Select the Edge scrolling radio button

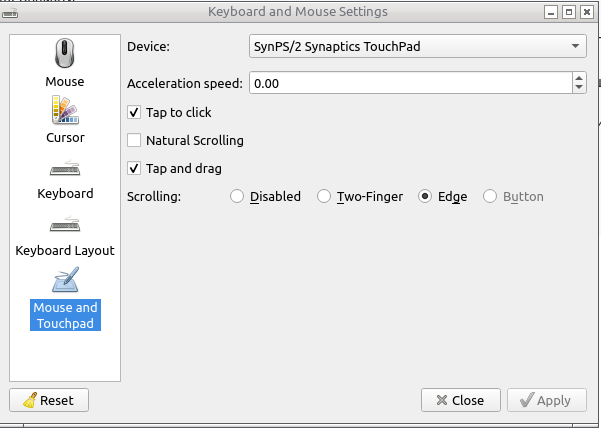425,197
